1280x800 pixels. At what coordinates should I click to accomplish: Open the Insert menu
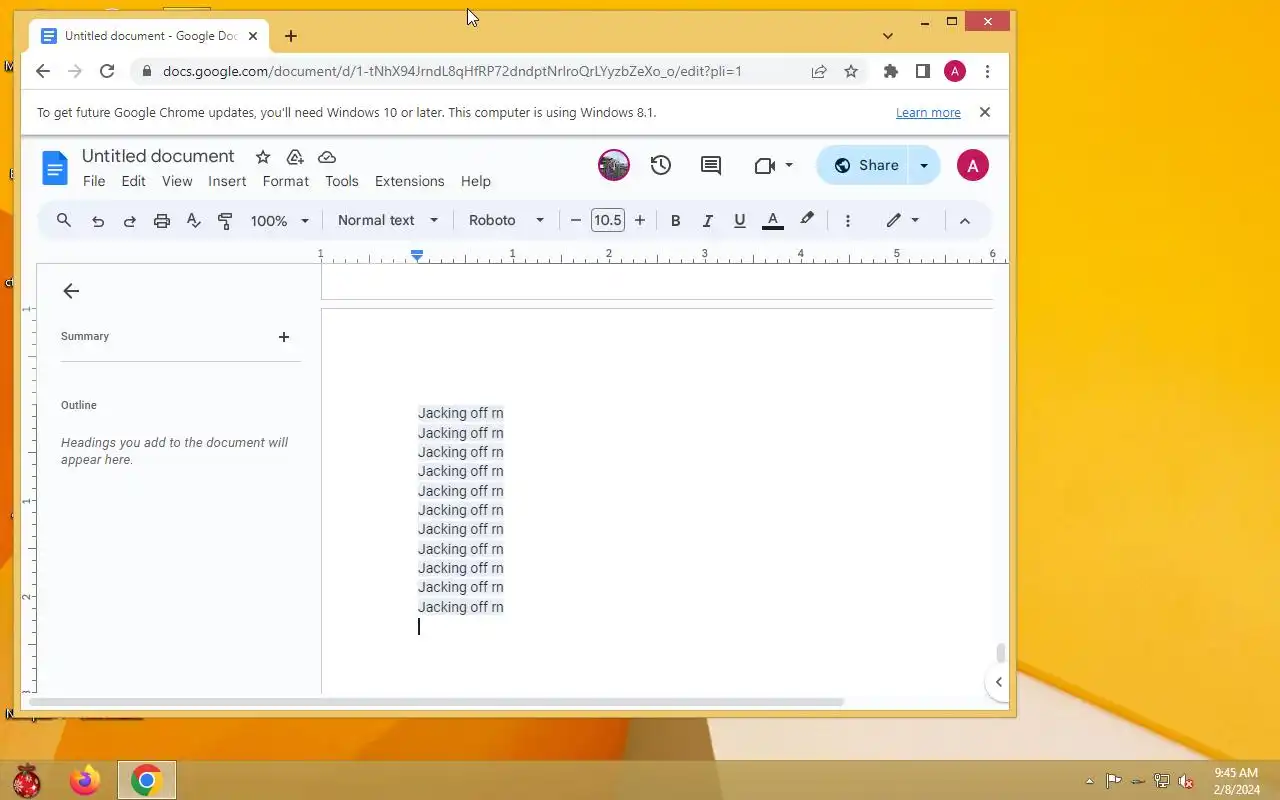pyautogui.click(x=227, y=181)
